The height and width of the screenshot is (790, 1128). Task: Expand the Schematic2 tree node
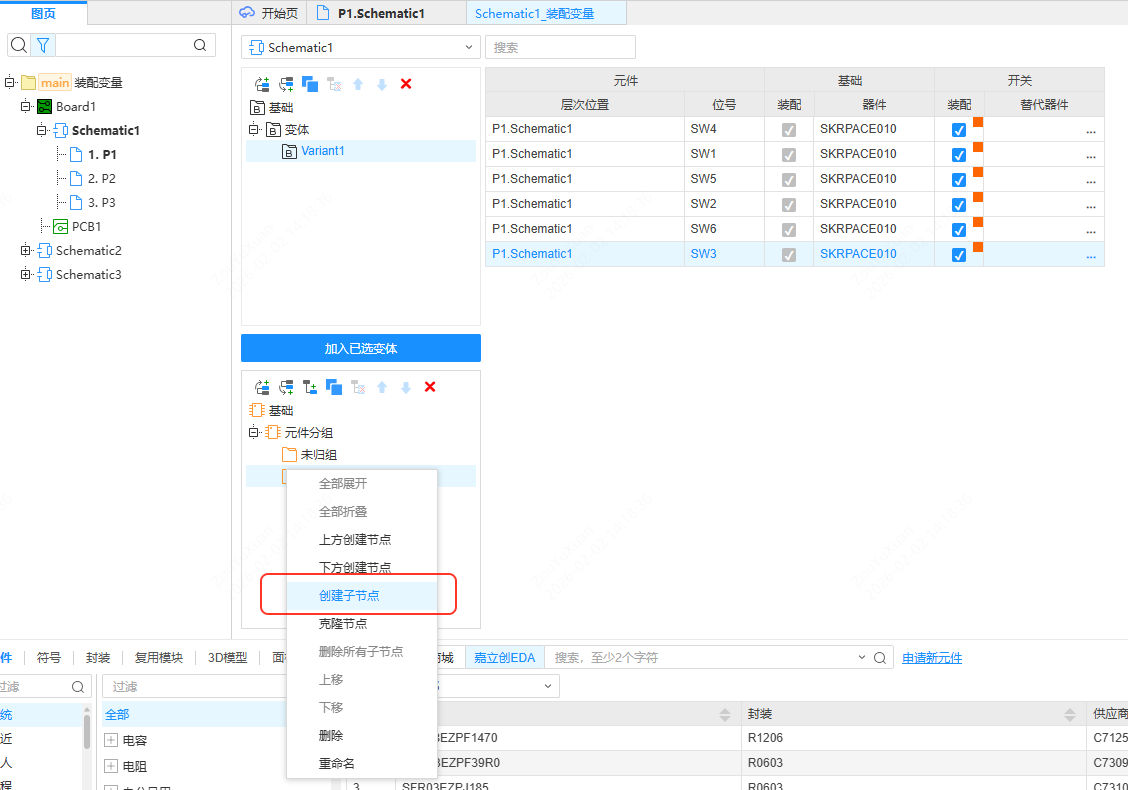click(x=26, y=250)
